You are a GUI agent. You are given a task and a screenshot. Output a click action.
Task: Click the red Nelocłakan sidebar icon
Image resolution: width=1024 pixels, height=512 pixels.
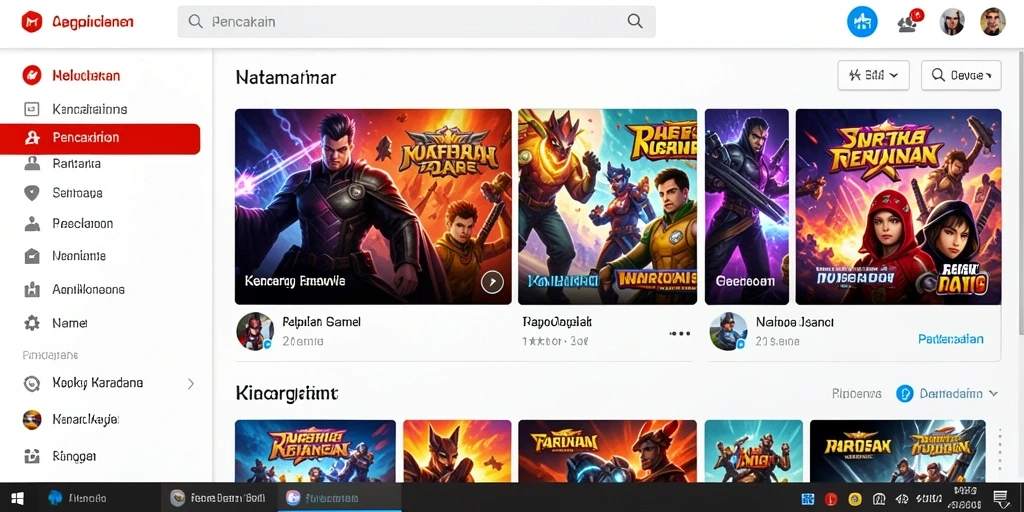coord(31,75)
